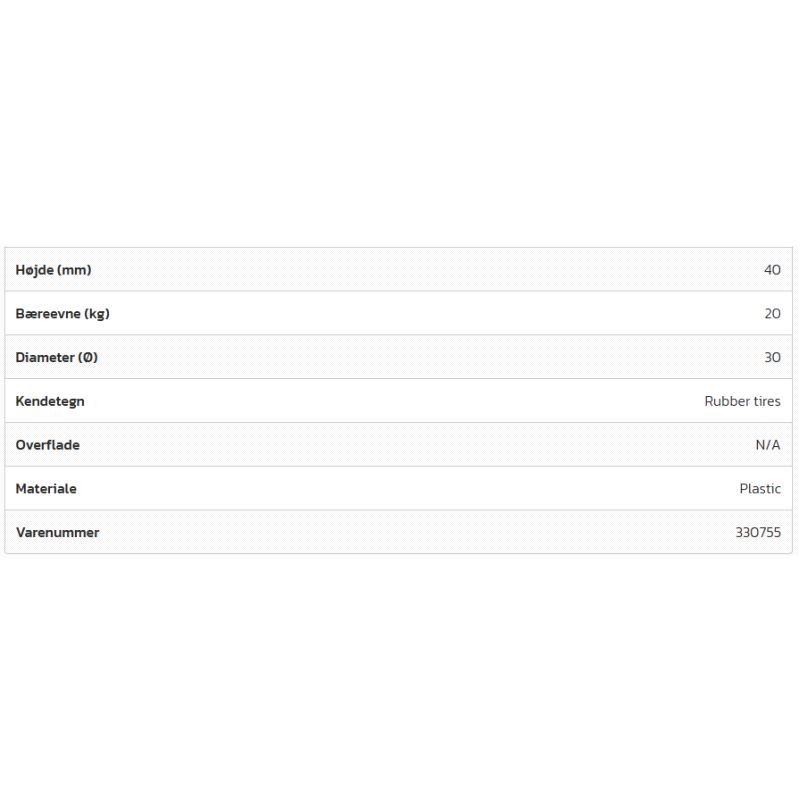The image size is (800, 800).
Task: Select the Bæreevne (kg) label
Action: [62, 314]
